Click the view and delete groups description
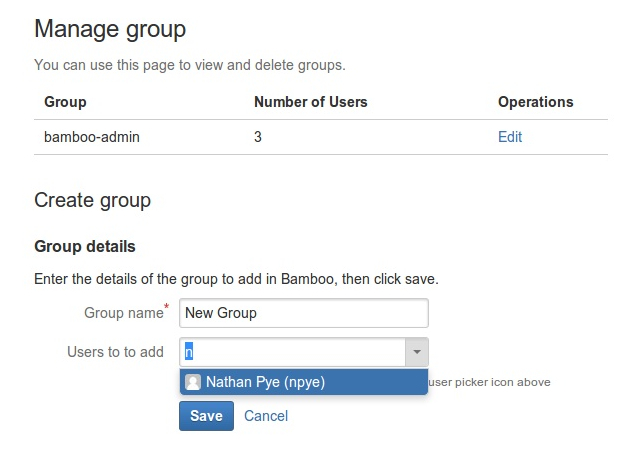Screen dimensions: 639x454 coord(189,65)
